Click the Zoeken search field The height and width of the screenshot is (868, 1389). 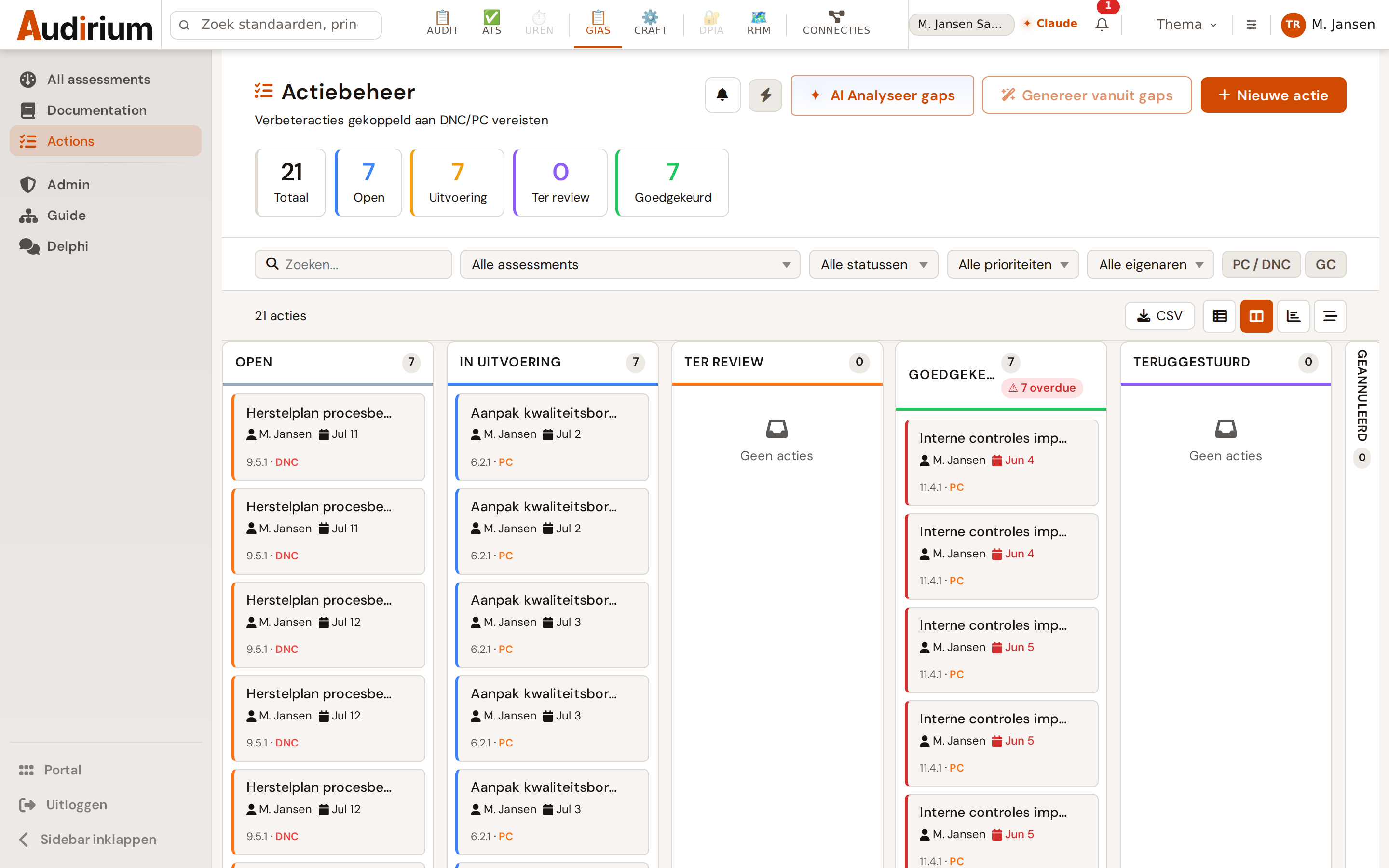353,264
